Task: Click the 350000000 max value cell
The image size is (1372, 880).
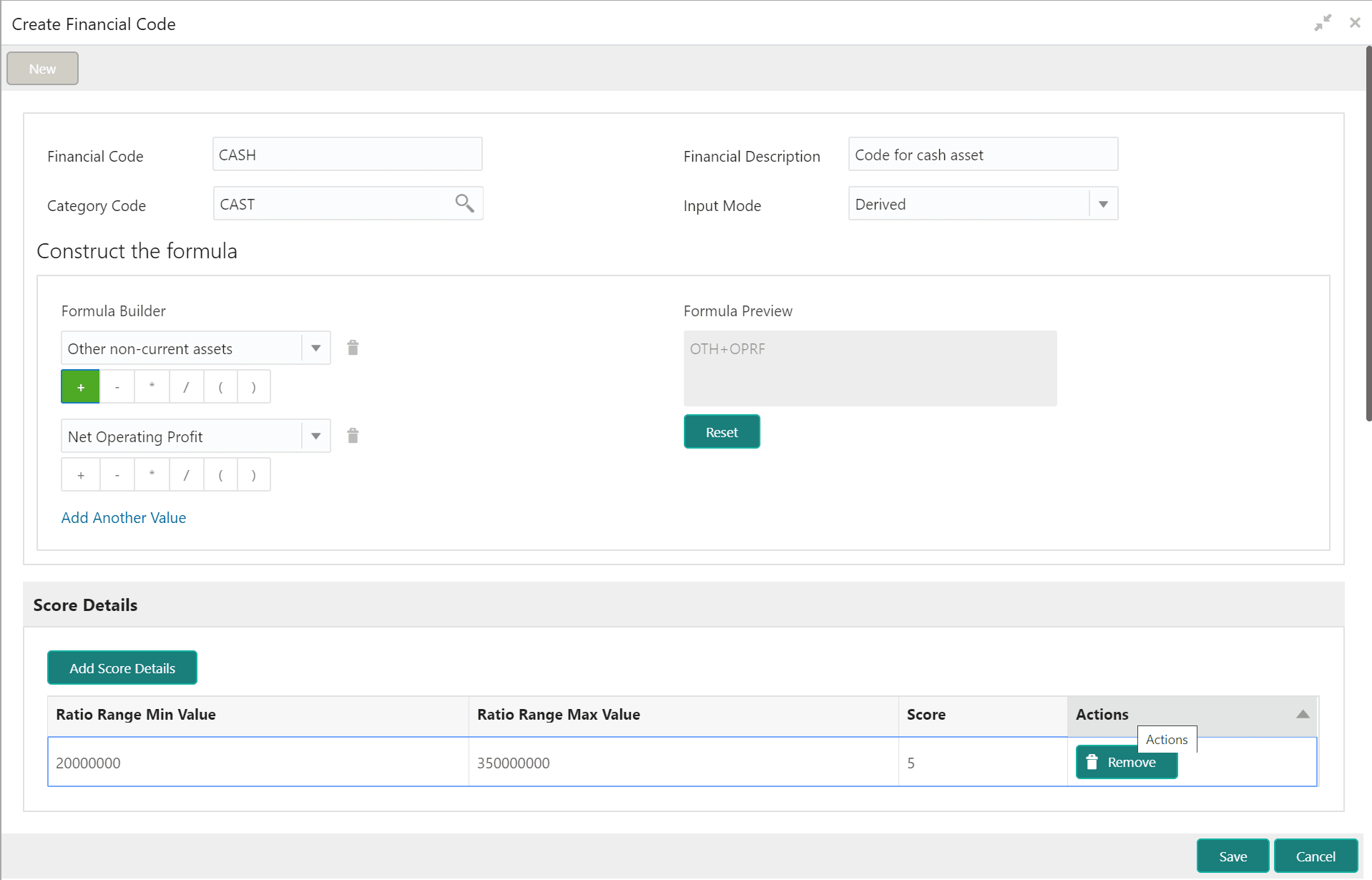Action: (684, 763)
